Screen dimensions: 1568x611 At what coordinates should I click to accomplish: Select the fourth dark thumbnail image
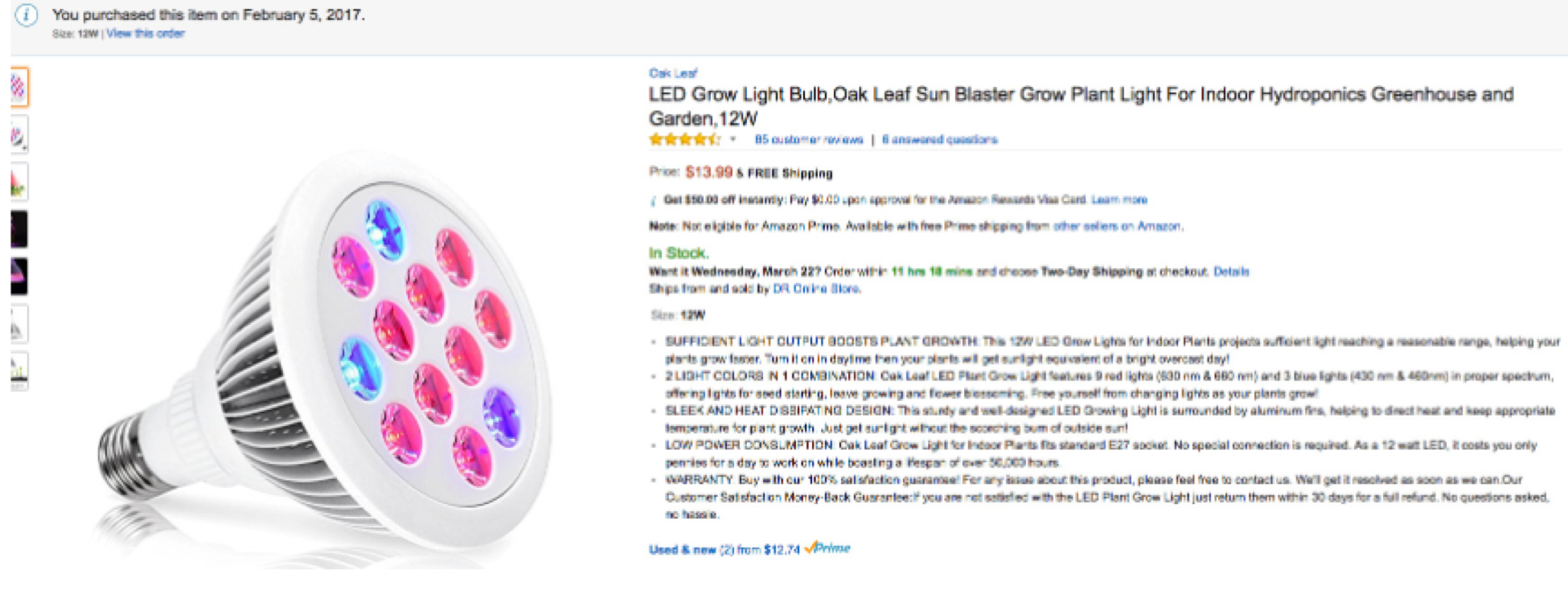[19, 229]
